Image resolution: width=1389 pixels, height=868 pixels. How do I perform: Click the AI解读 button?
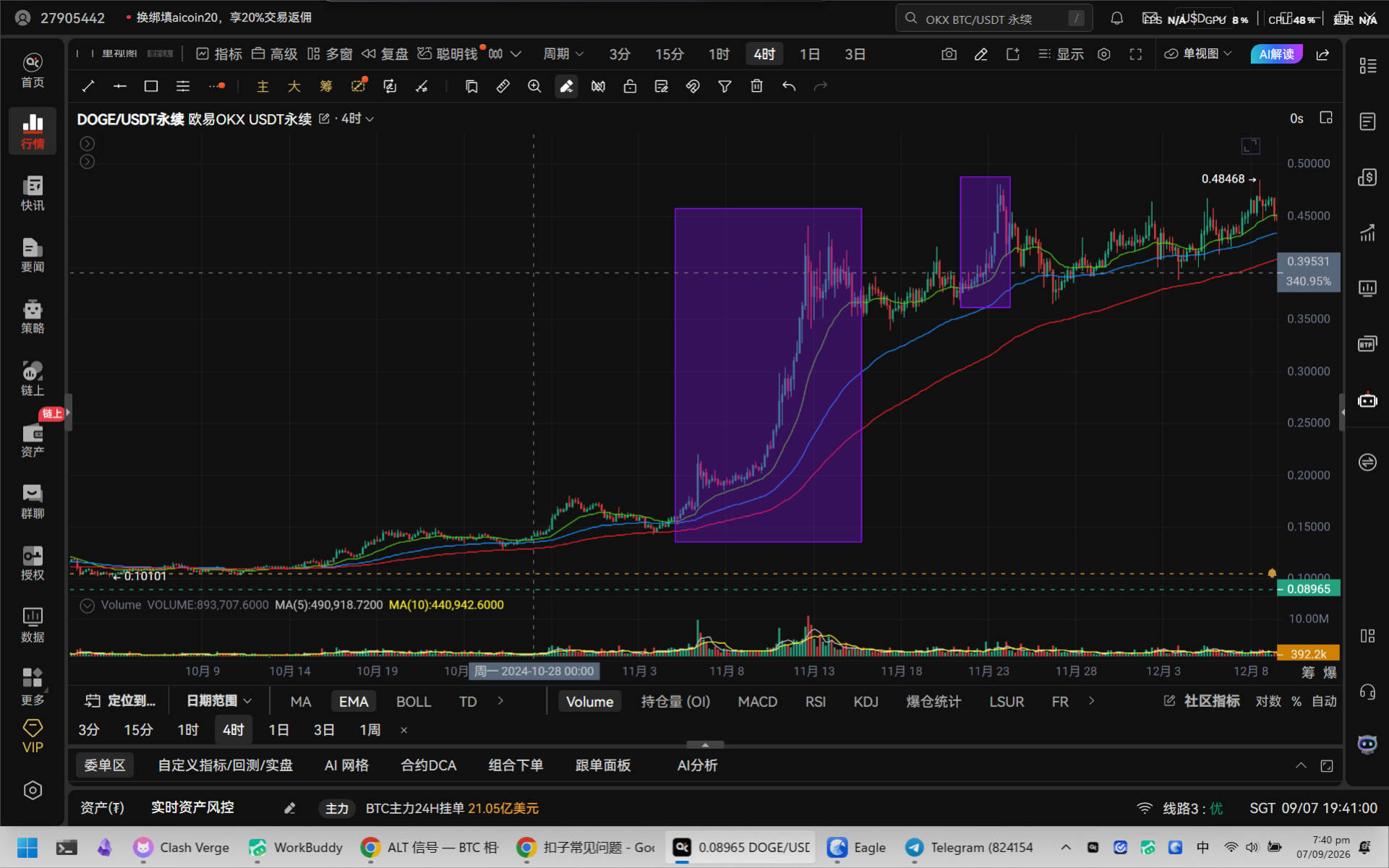pyautogui.click(x=1276, y=54)
